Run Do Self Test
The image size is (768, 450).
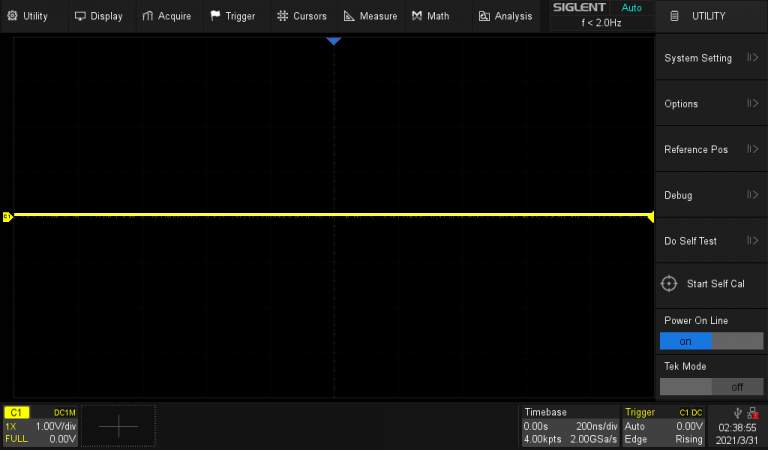pos(710,241)
